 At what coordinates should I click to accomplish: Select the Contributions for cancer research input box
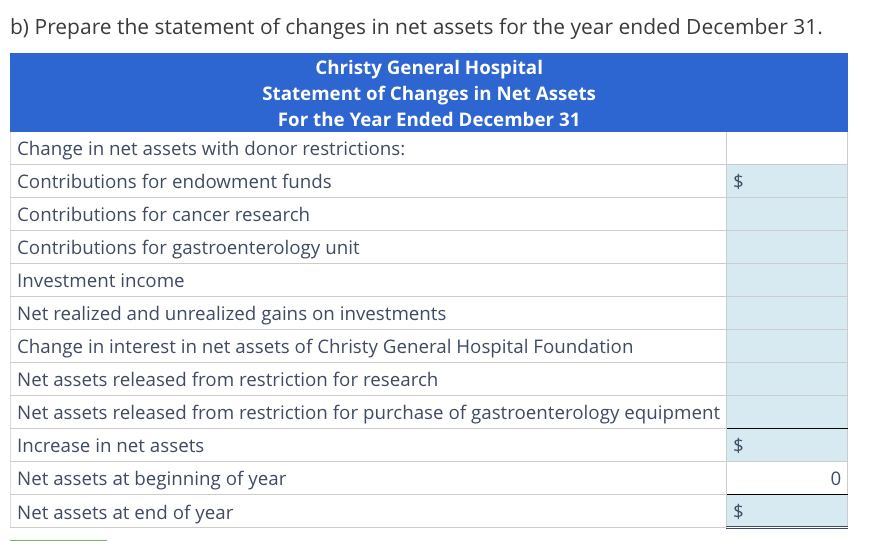787,214
